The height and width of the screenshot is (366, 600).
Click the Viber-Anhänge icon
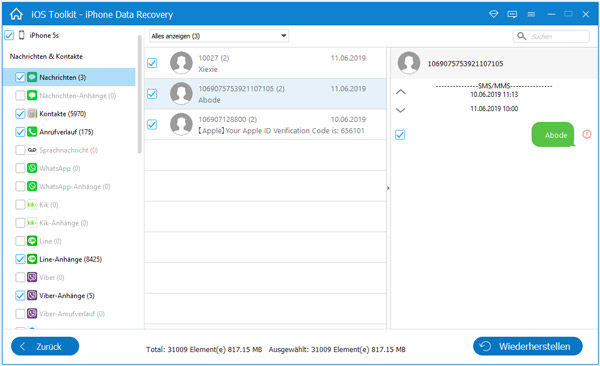(32, 296)
